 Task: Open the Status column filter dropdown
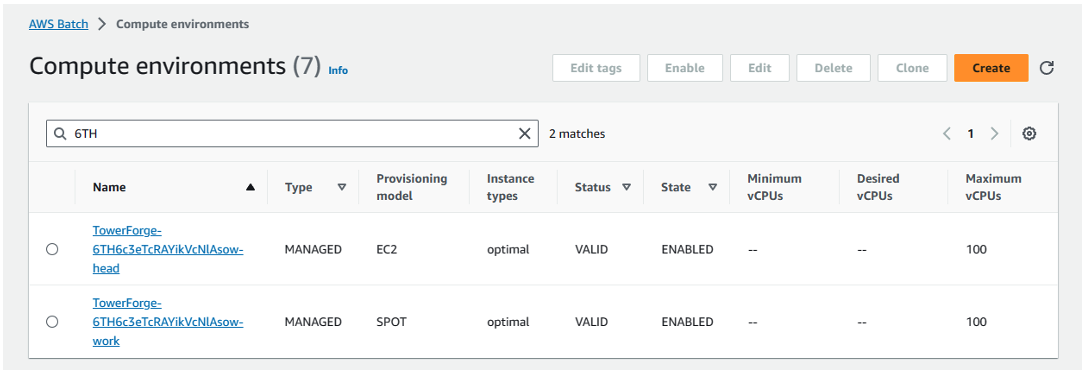(627, 187)
